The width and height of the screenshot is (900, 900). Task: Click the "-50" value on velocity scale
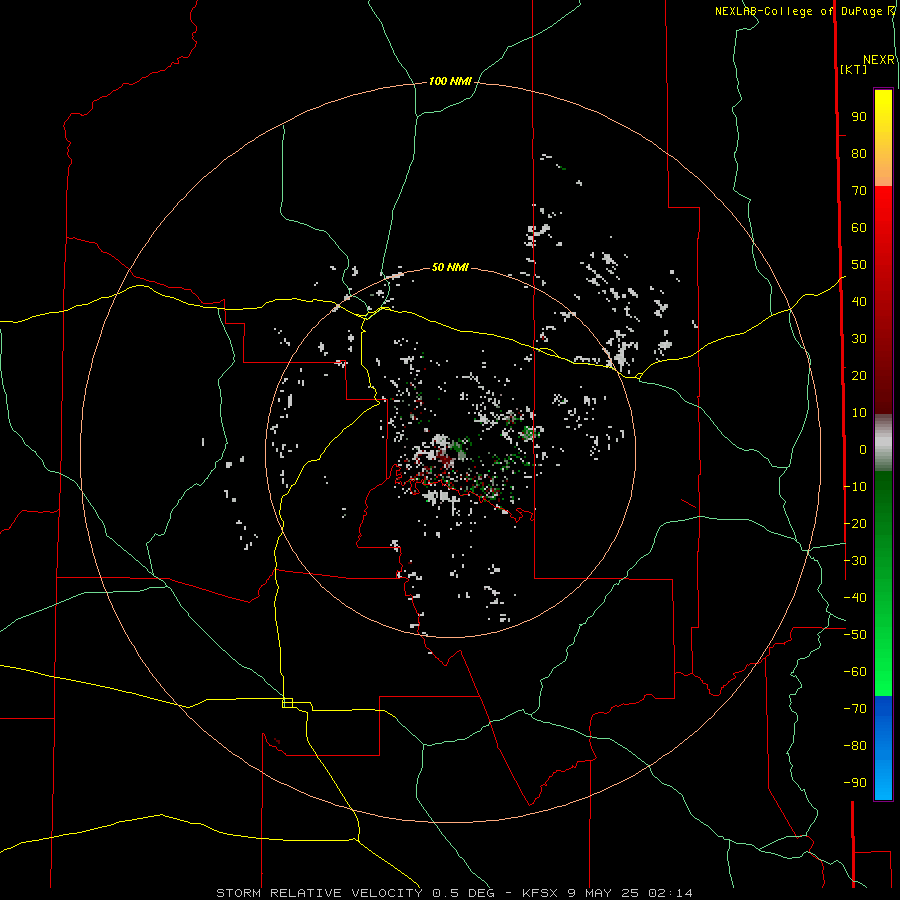pos(855,635)
